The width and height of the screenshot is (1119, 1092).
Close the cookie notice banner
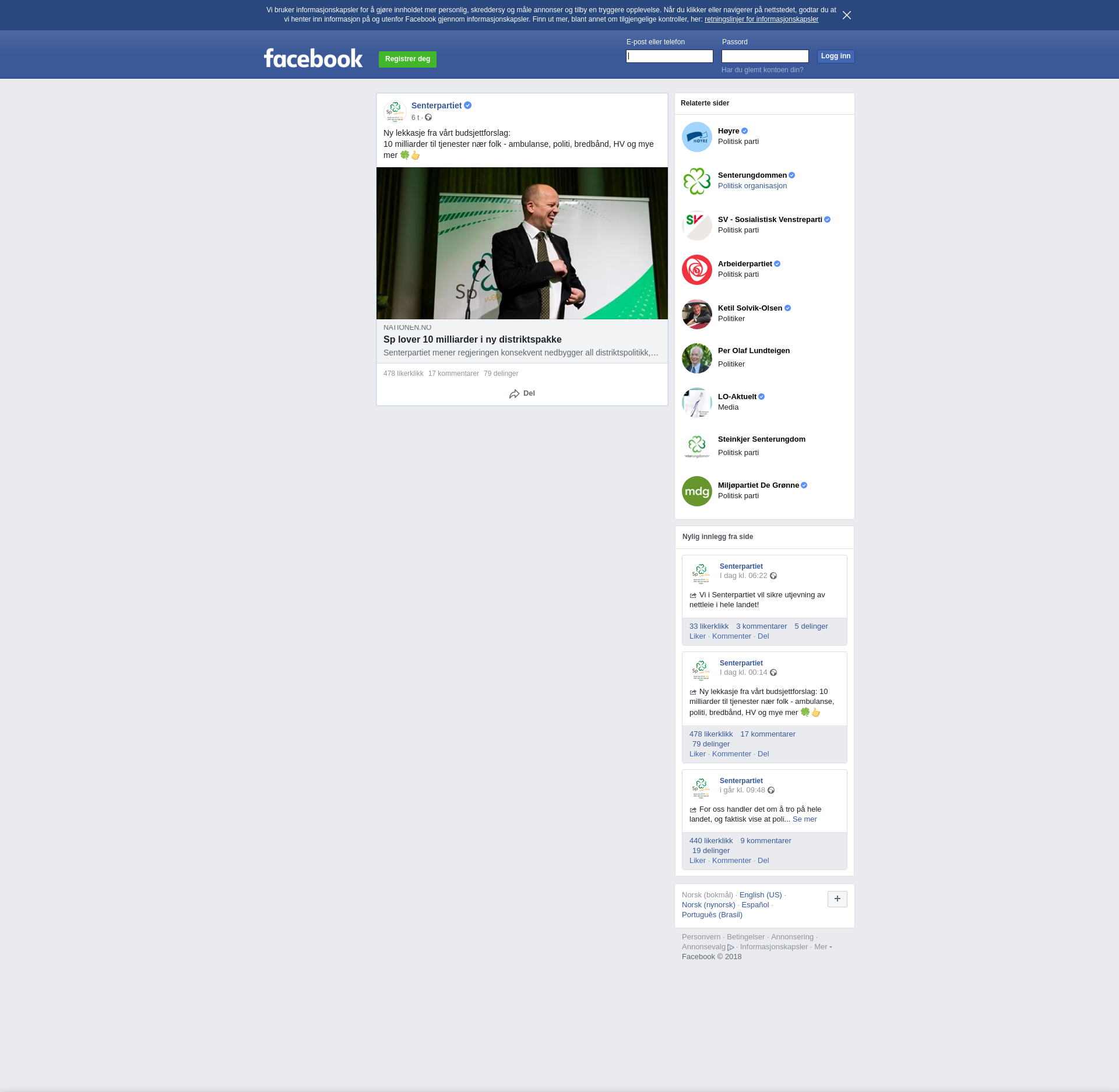846,15
